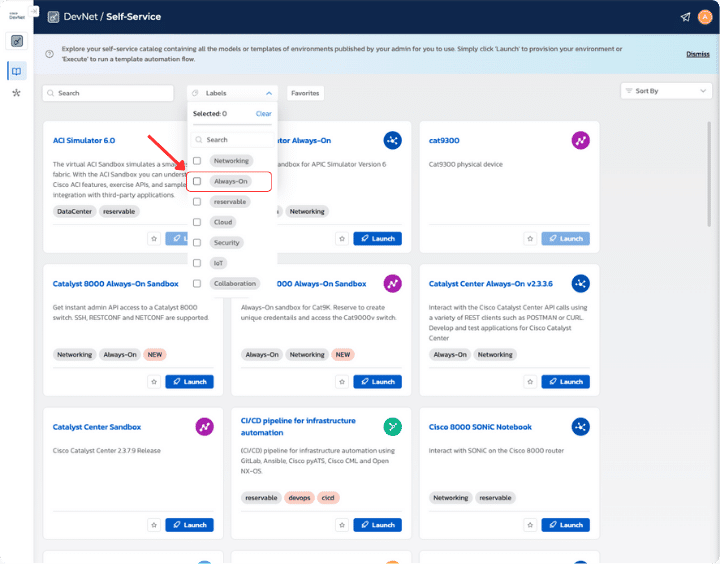The height and width of the screenshot is (564, 720).
Task: Launch the Cisco 8000 SONiC Notebook
Action: coord(565,525)
